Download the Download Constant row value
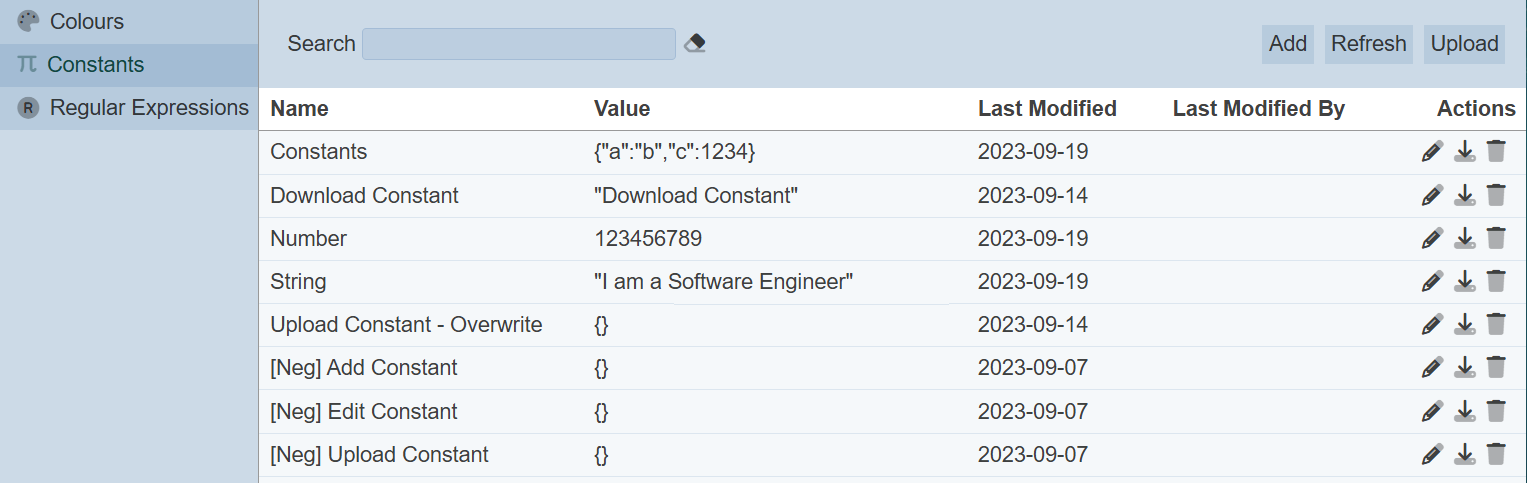 [x=1464, y=195]
